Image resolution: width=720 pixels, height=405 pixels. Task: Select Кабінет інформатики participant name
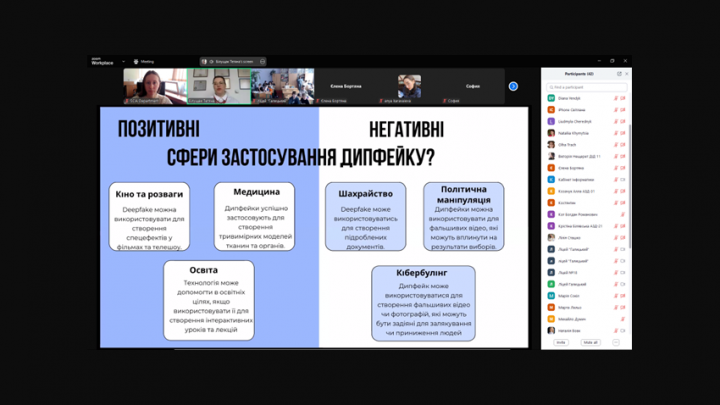[576, 180]
